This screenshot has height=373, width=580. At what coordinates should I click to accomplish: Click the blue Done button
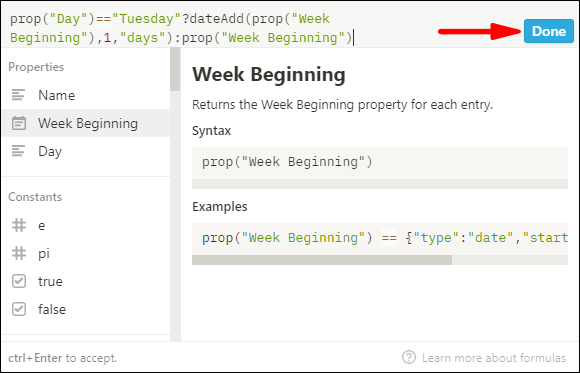point(549,31)
